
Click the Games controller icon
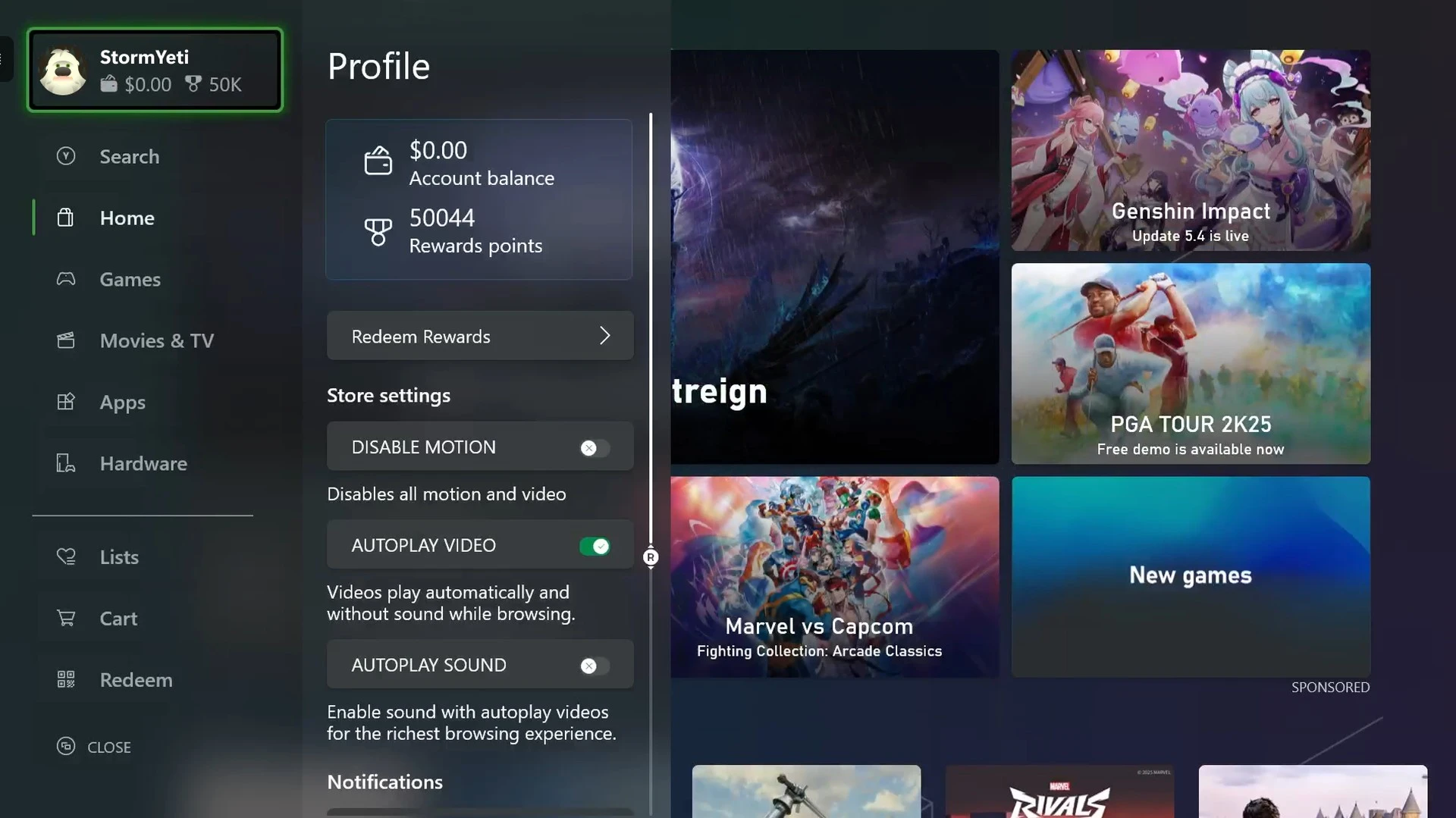point(66,279)
